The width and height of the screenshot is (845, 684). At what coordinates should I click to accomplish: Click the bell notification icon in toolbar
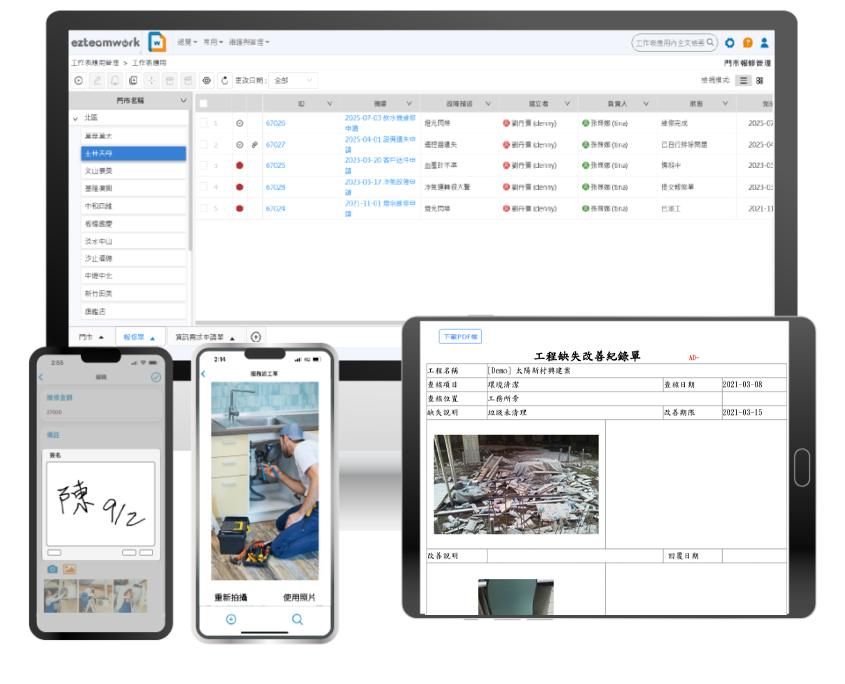pos(115,81)
